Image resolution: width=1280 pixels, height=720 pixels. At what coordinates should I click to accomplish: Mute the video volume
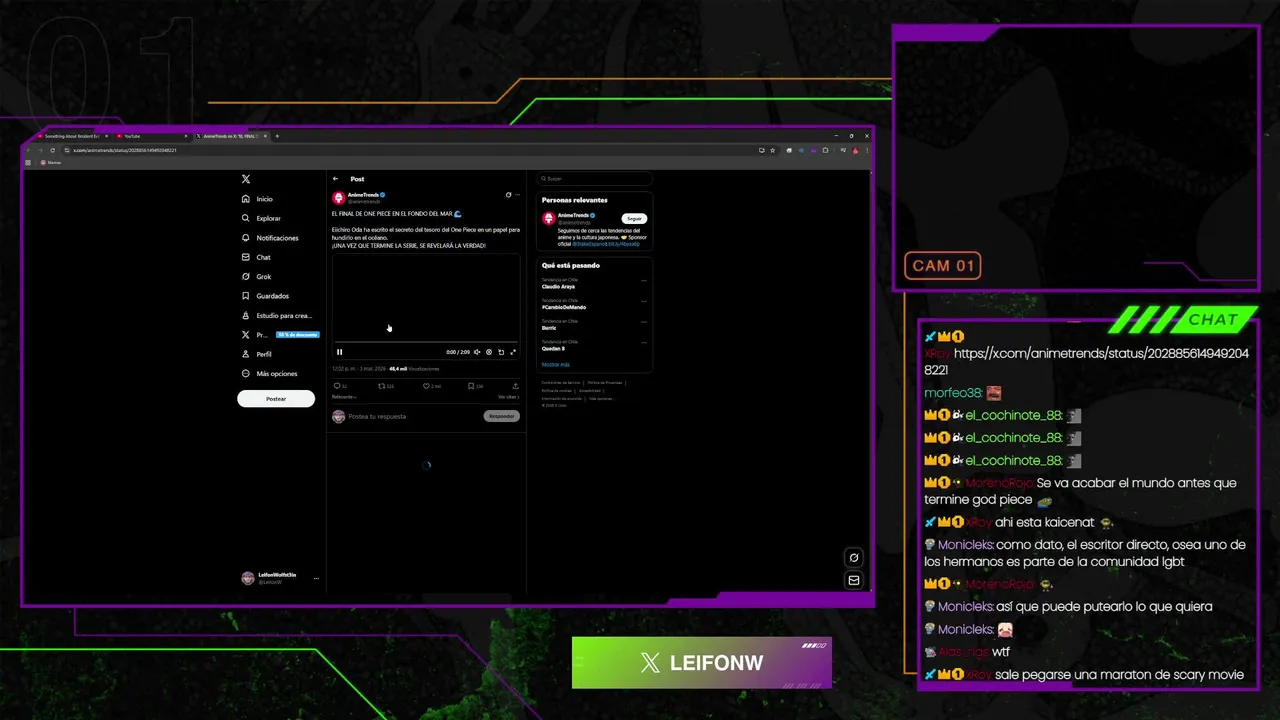(477, 352)
